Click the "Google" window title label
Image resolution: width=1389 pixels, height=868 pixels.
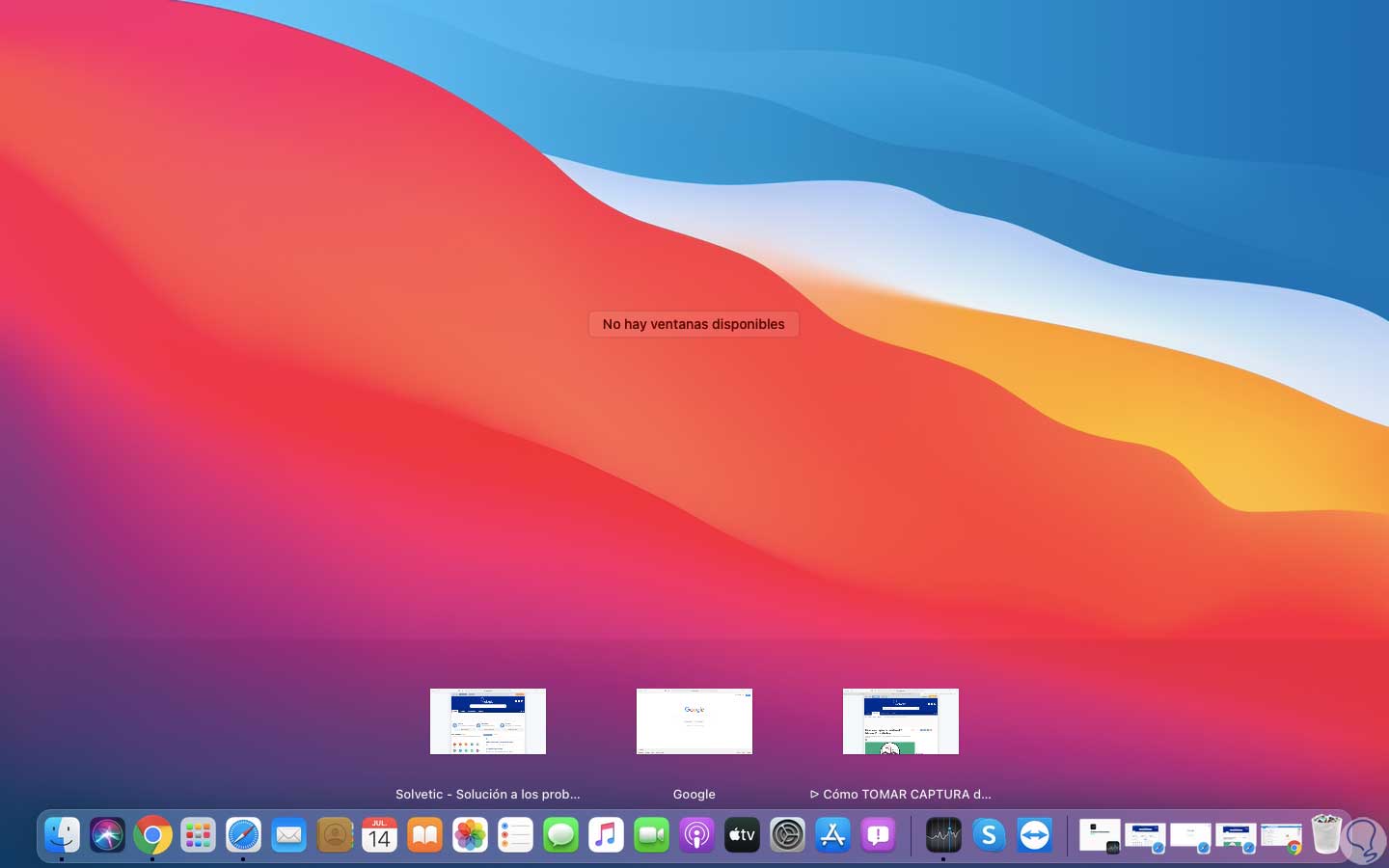pyautogui.click(x=694, y=795)
